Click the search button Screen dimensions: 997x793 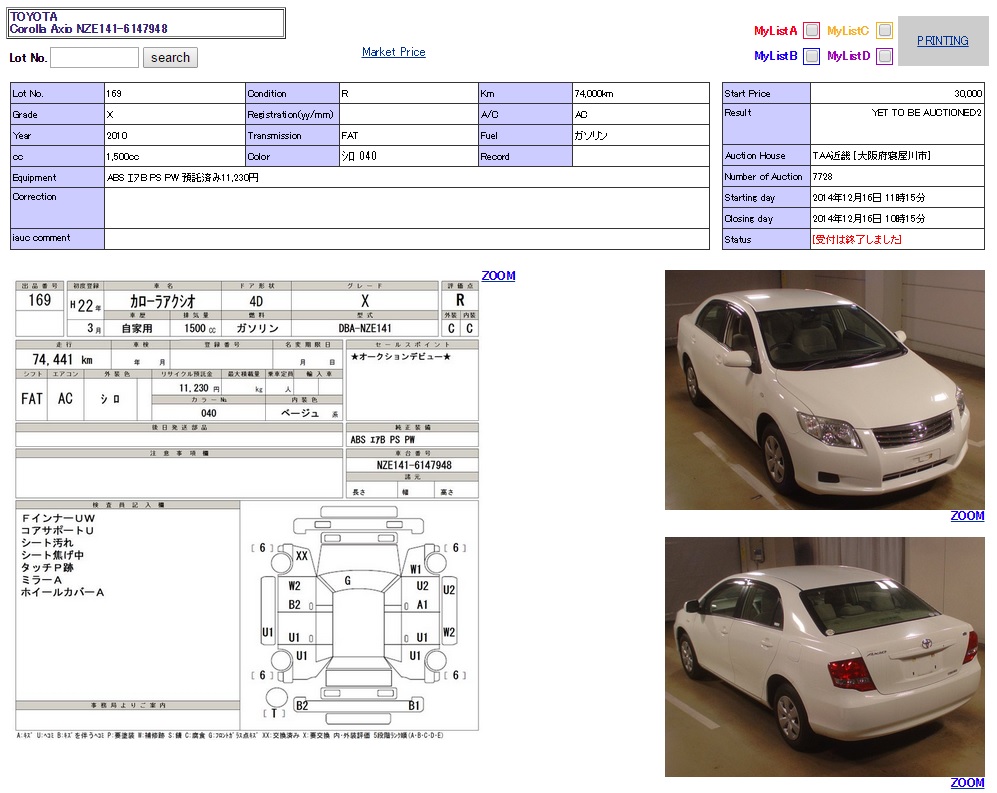point(170,58)
